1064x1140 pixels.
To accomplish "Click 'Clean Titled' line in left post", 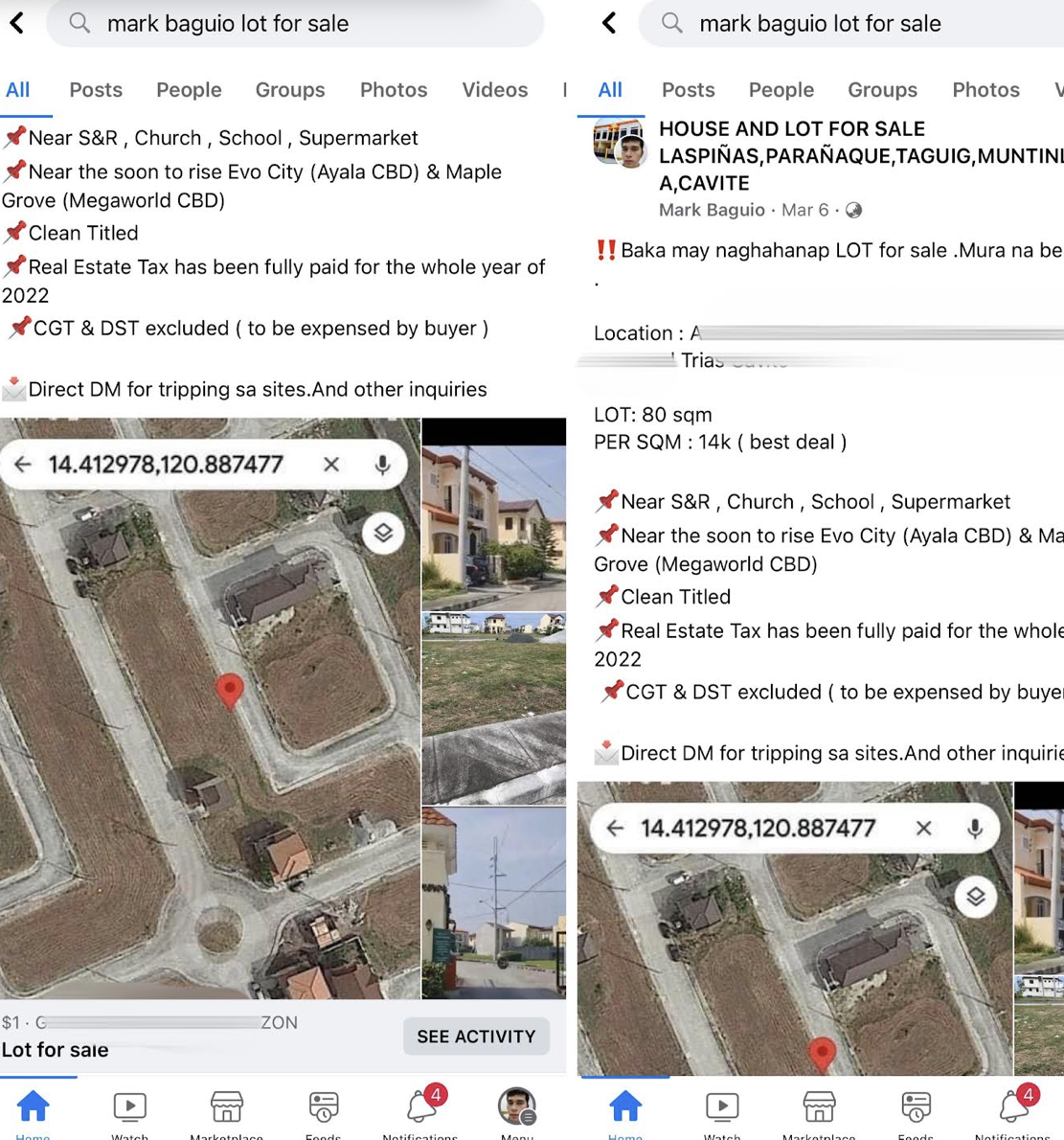I will [71, 233].
